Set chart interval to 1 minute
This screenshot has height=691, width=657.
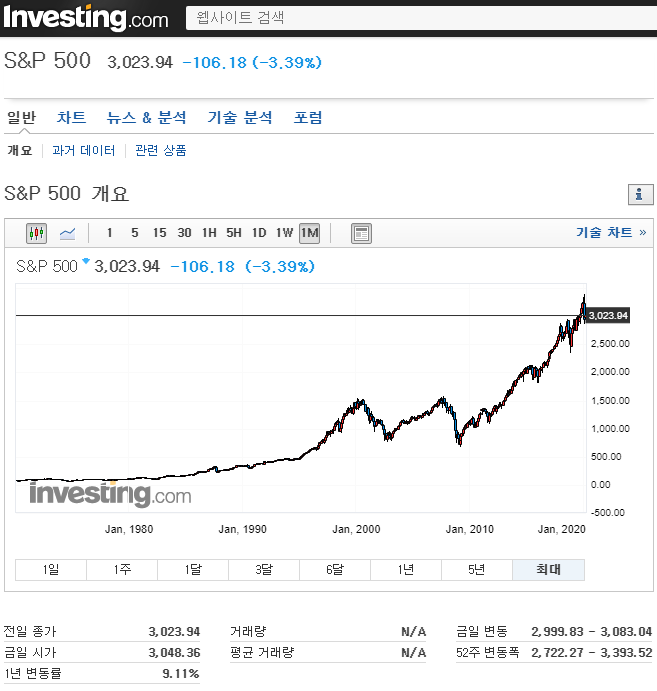[109, 233]
